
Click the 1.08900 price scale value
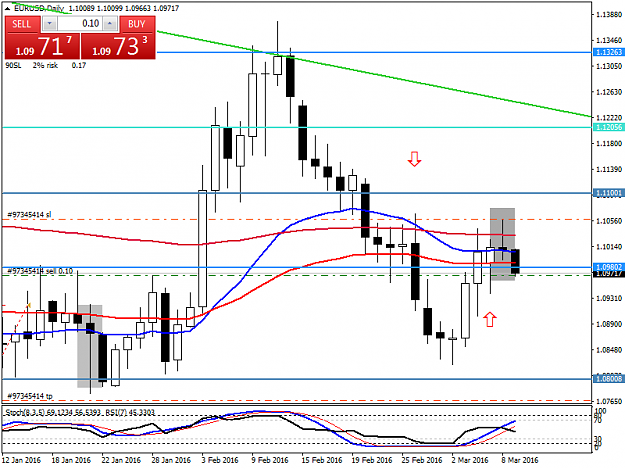(609, 324)
